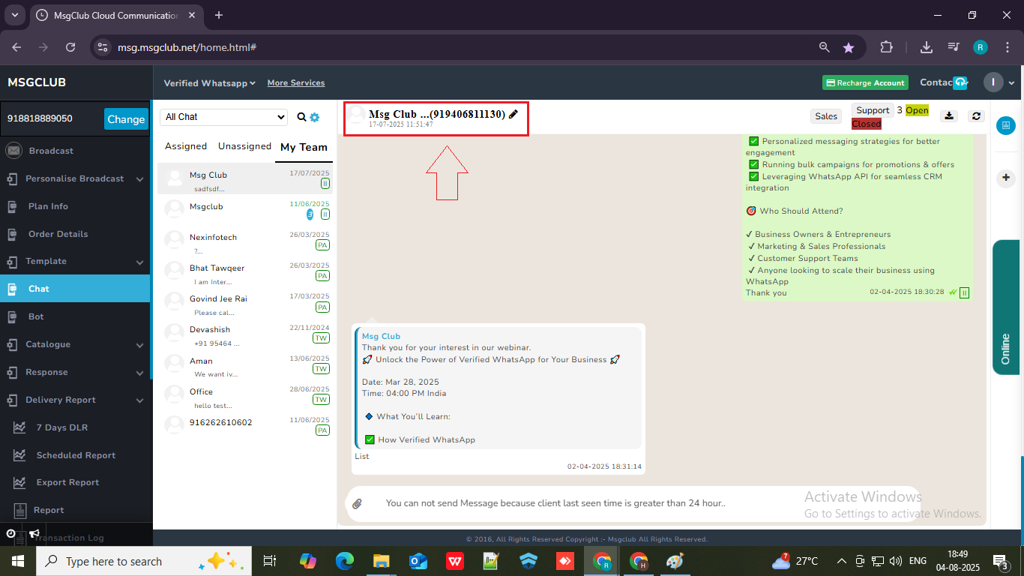Click the Change number button
Viewport: 1024px width, 576px height.
pos(126,119)
